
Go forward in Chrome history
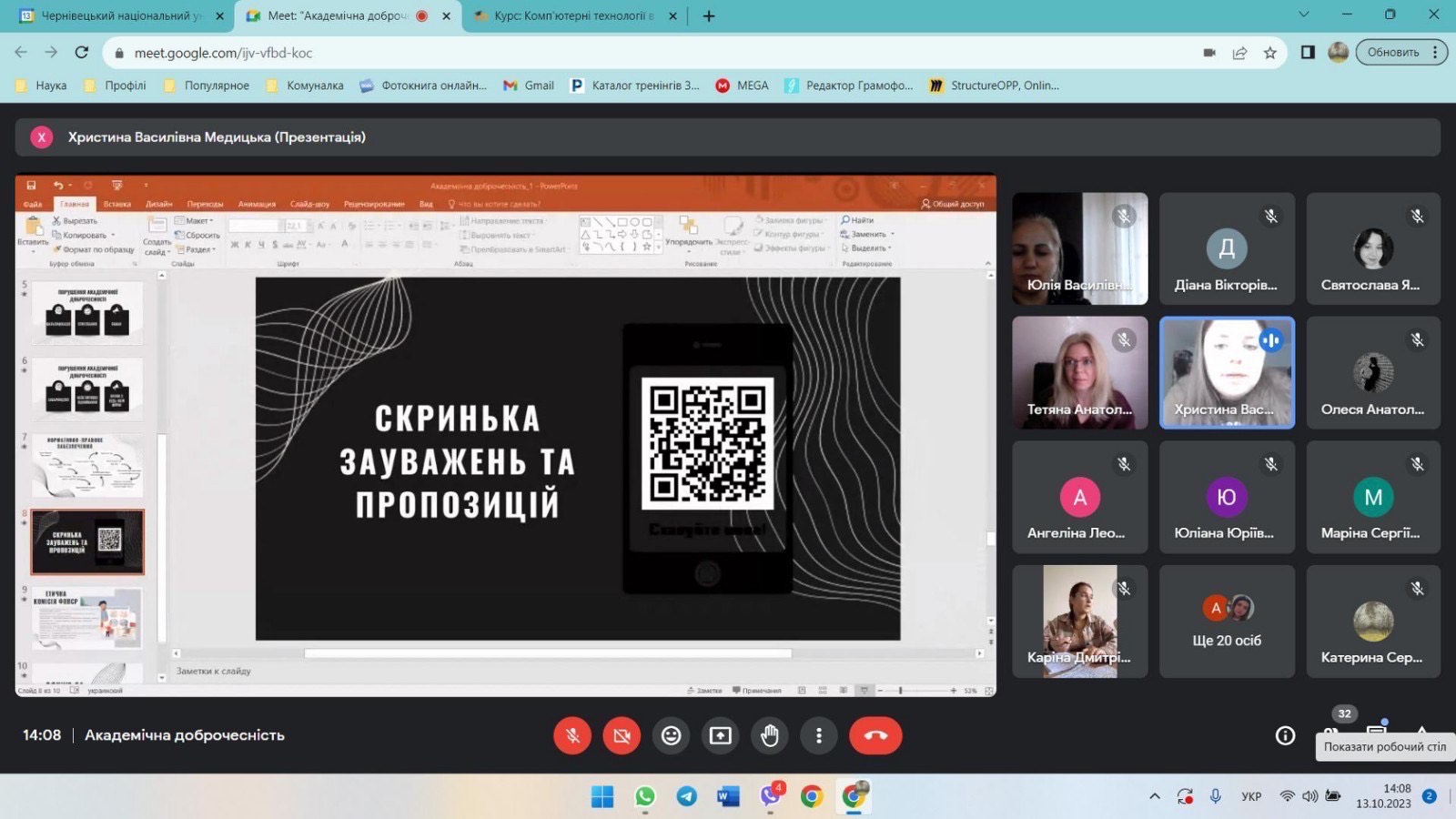[x=51, y=53]
